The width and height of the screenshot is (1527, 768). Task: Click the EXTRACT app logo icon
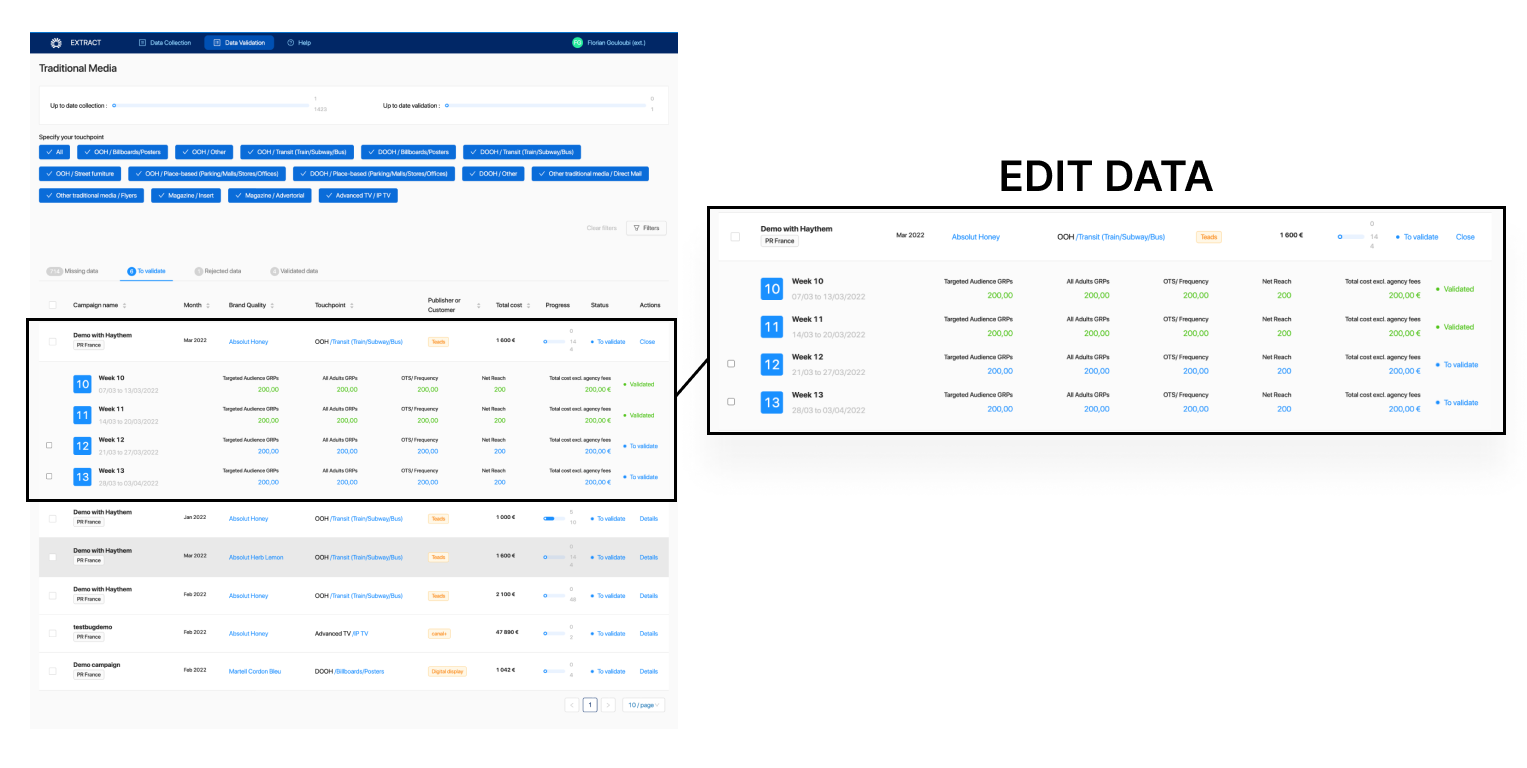coord(56,42)
